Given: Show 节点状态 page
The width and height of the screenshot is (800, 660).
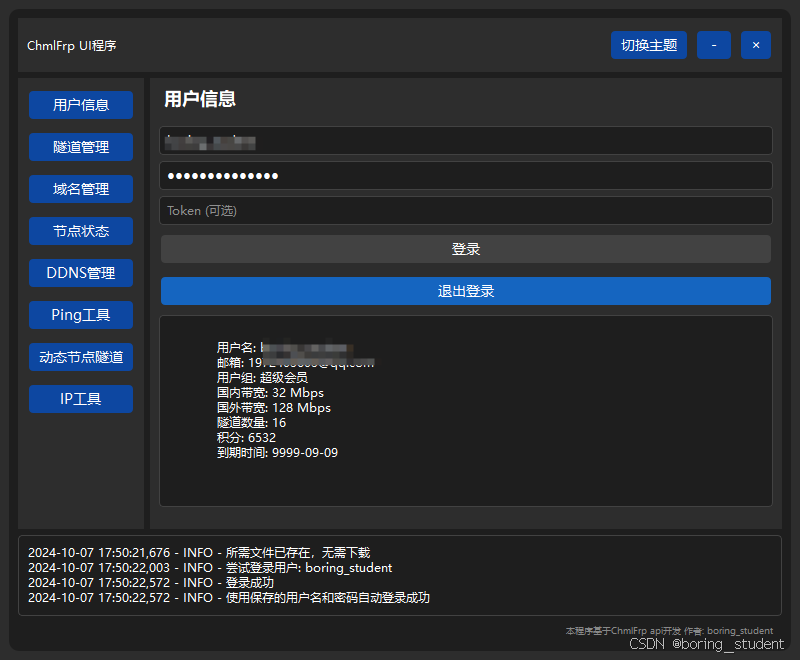Looking at the screenshot, I should point(81,231).
